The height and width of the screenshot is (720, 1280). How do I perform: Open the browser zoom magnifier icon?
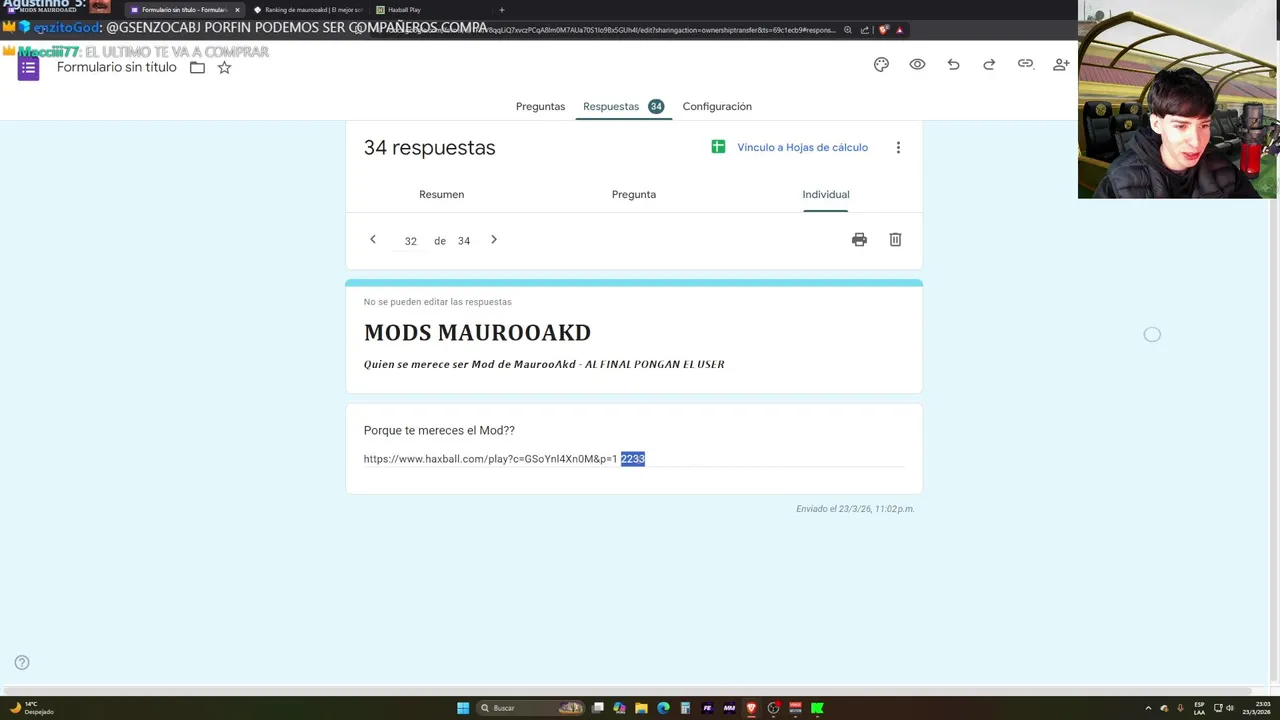pos(848,30)
